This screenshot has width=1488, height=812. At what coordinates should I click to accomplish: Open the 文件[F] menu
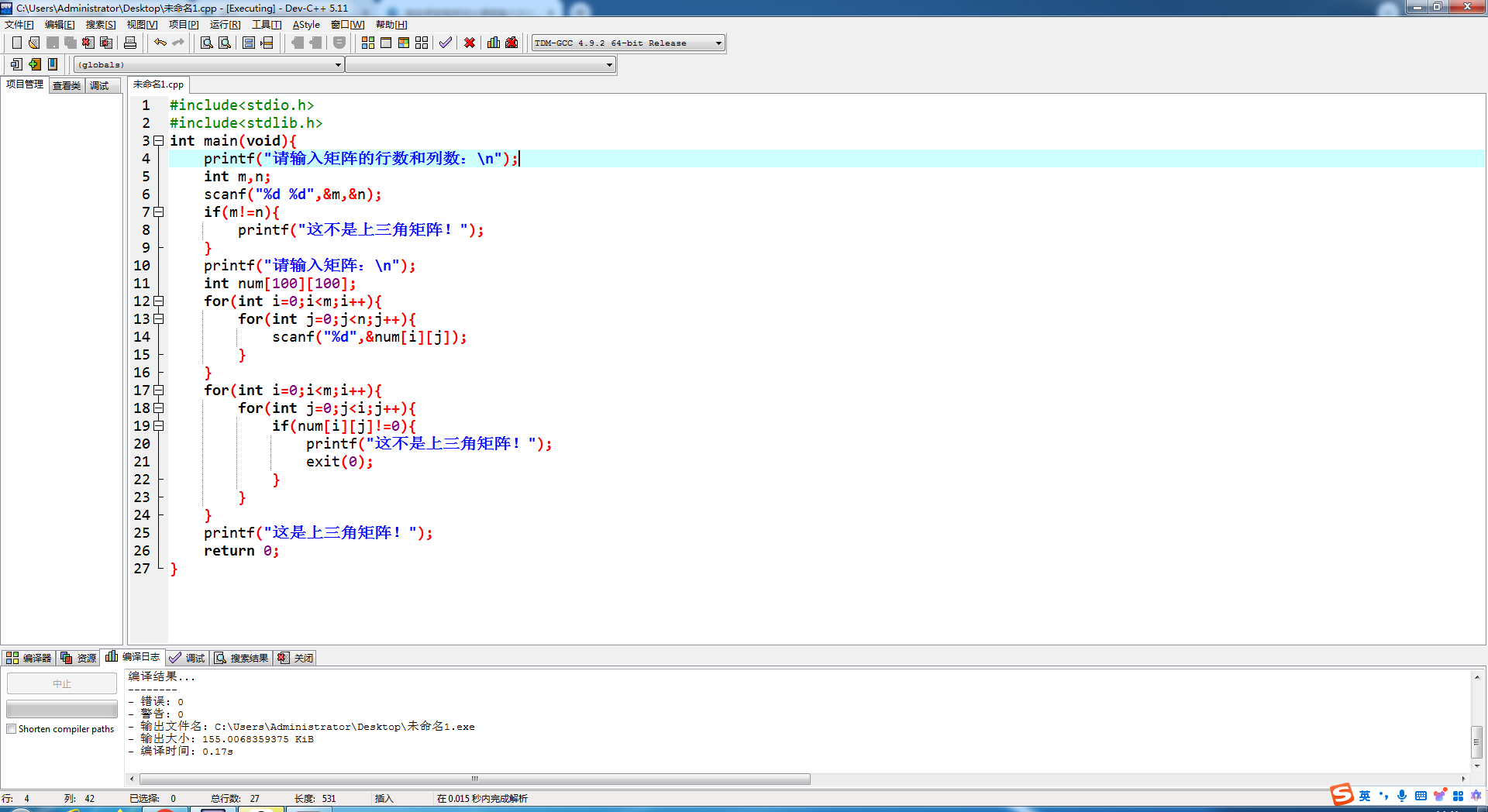click(19, 25)
